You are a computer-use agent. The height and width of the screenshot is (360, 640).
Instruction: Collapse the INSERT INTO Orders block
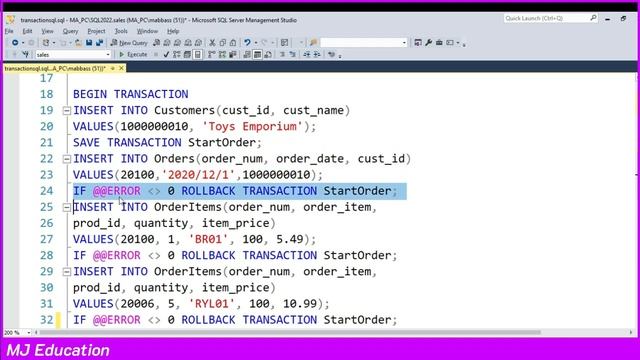(67, 159)
